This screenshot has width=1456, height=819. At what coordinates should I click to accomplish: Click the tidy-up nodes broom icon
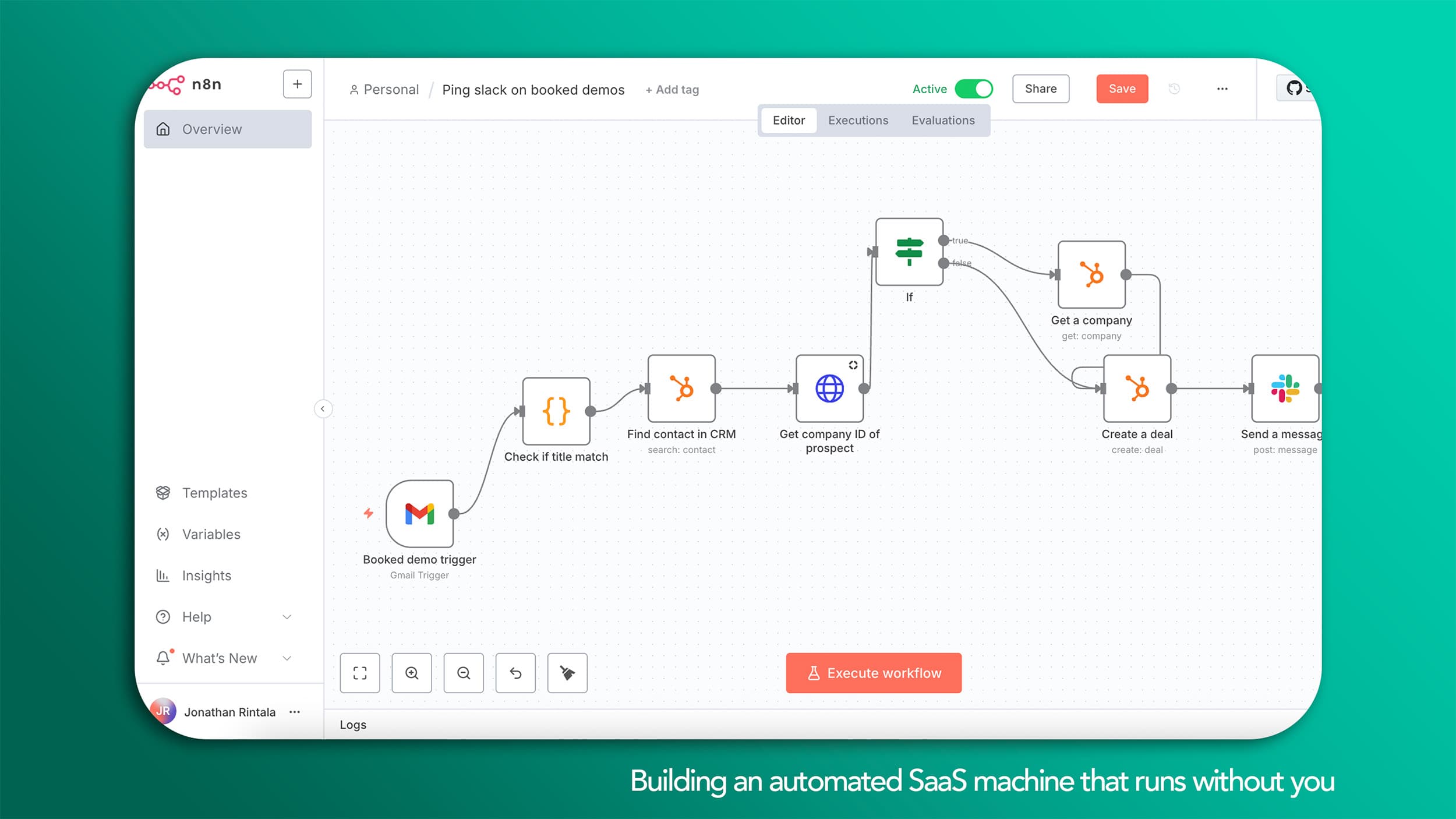click(x=567, y=673)
